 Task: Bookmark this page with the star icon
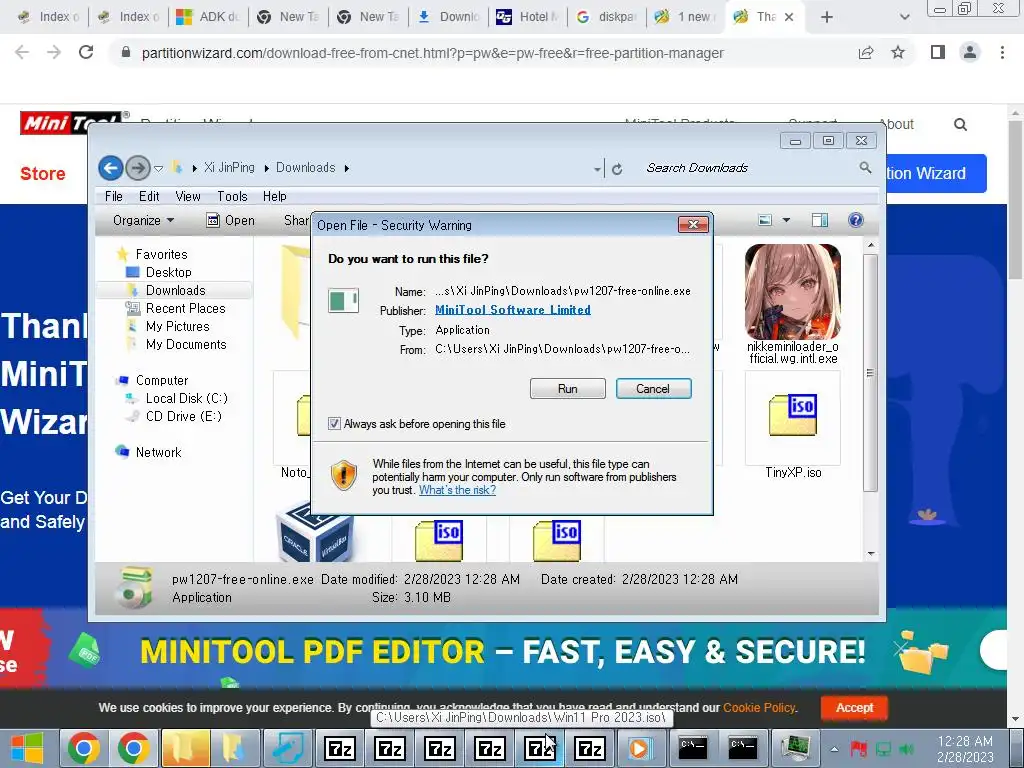pos(898,53)
